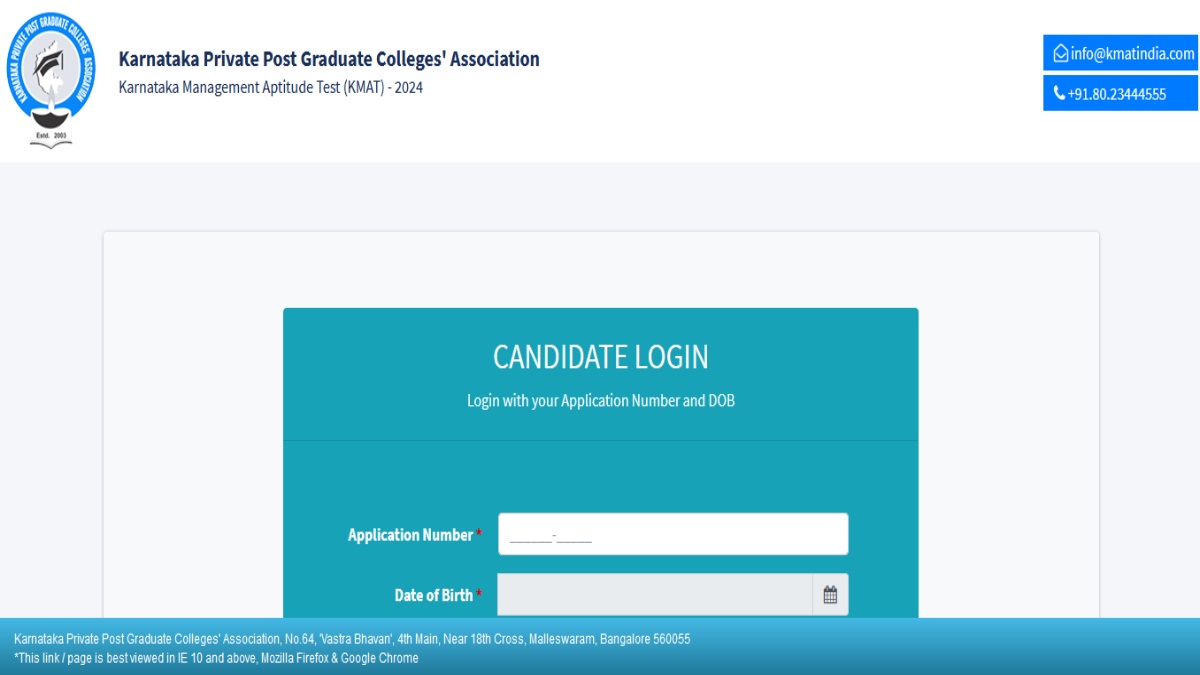Click the 'Login with your Application Number and DOB' text

tap(600, 401)
